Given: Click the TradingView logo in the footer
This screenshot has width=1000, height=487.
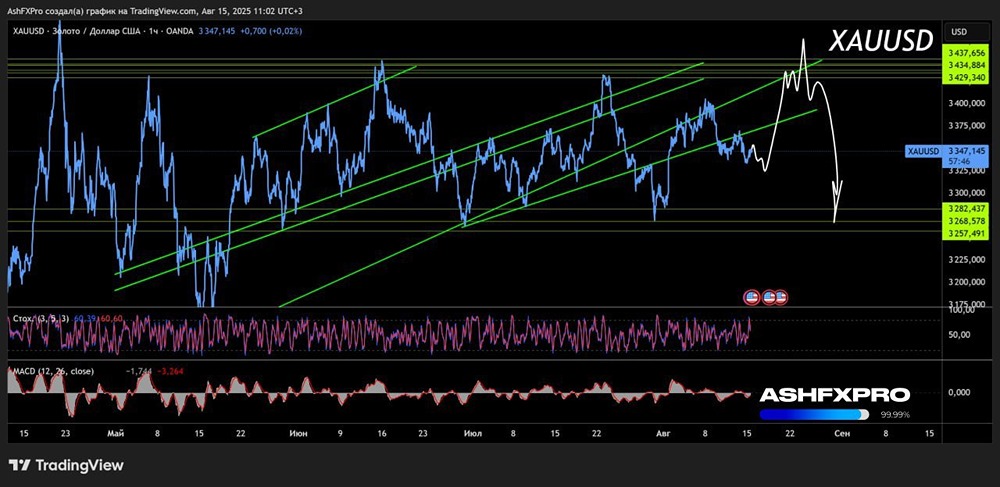Looking at the screenshot, I should pyautogui.click(x=66, y=465).
